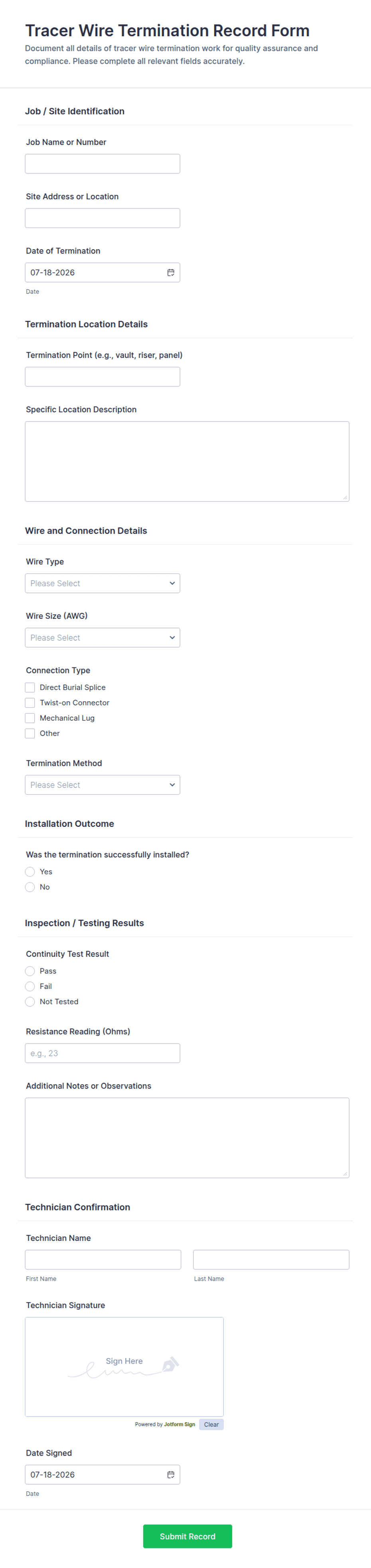The image size is (371, 1568).
Task: Open the Wire Type dropdown
Action: [x=103, y=583]
